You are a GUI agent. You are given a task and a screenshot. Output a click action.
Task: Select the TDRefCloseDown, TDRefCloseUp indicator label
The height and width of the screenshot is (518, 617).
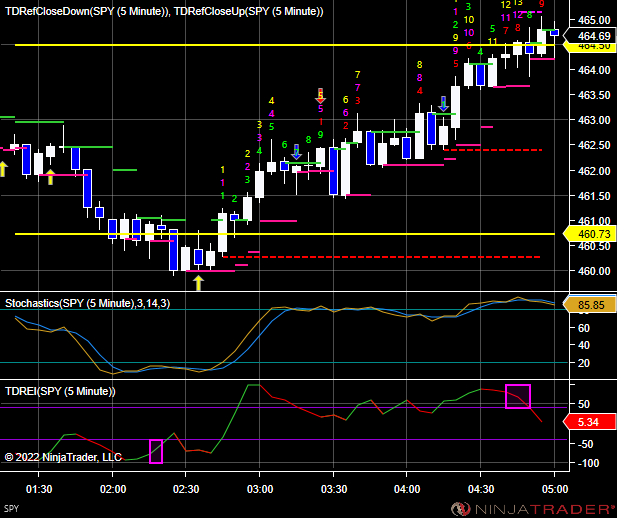click(164, 11)
